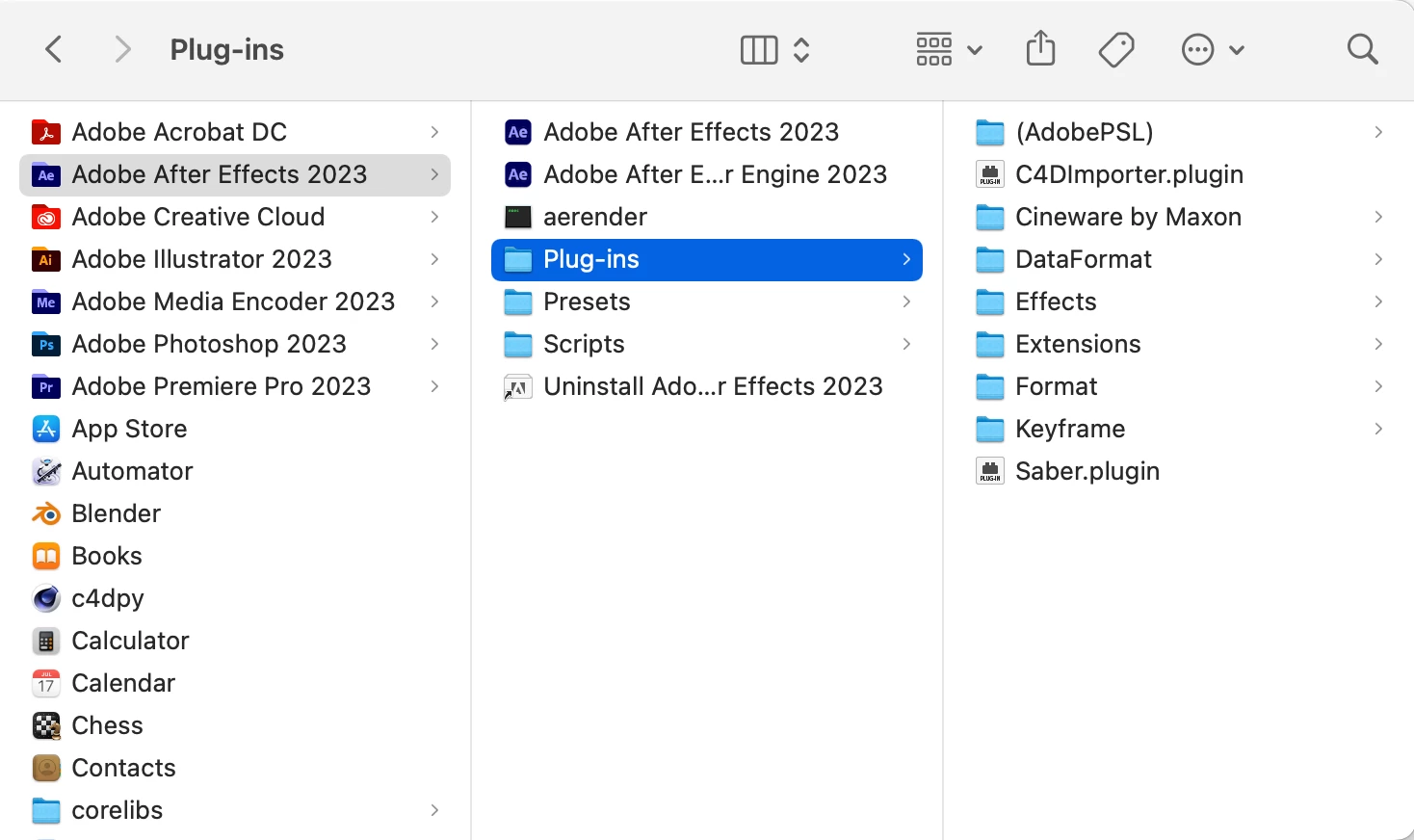Click the c4dpy icon
This screenshot has height=840, width=1414.
(46, 598)
